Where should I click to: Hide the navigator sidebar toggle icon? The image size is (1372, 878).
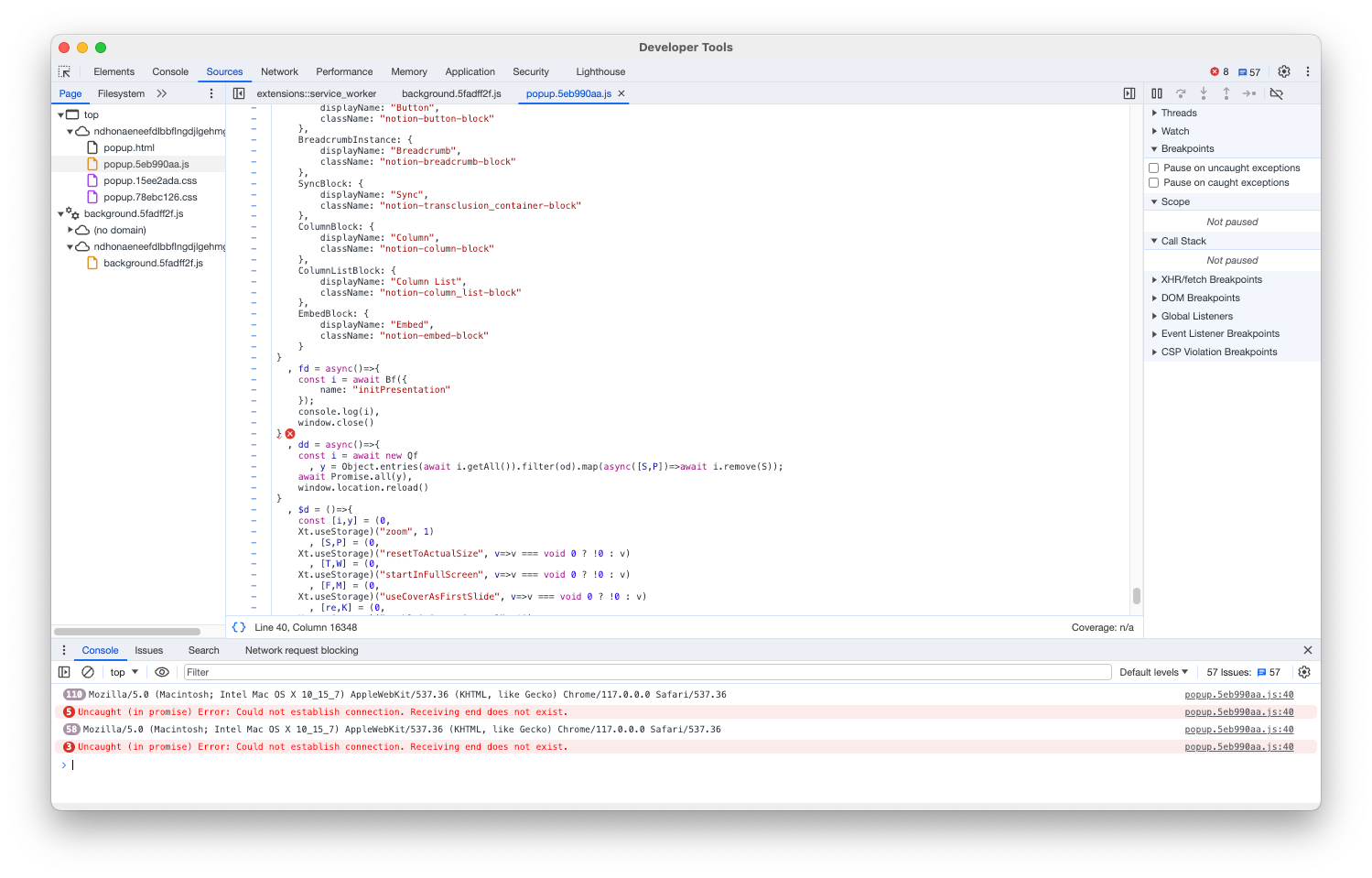[x=239, y=93]
